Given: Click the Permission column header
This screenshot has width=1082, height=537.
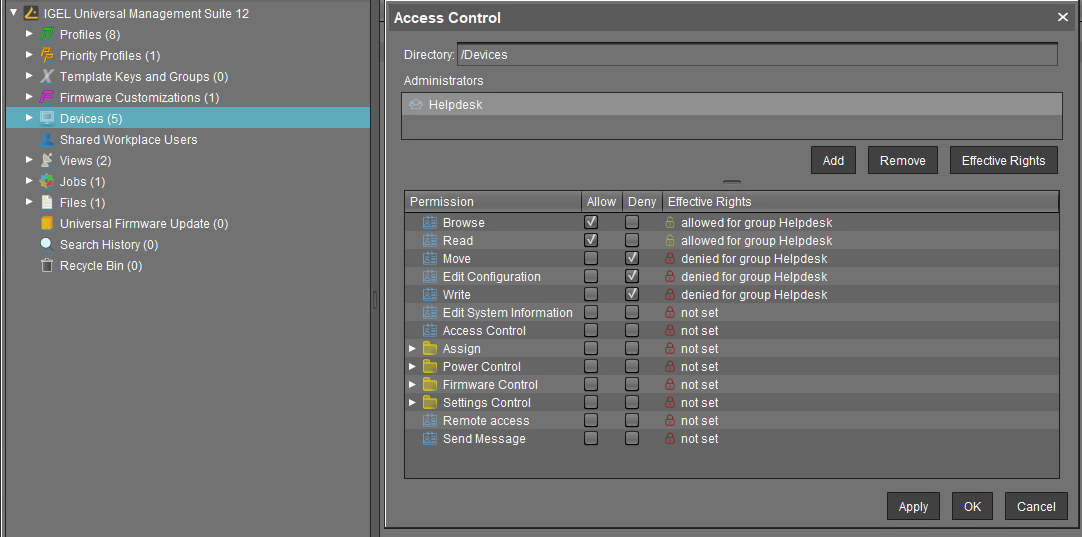Looking at the screenshot, I should click(492, 202).
